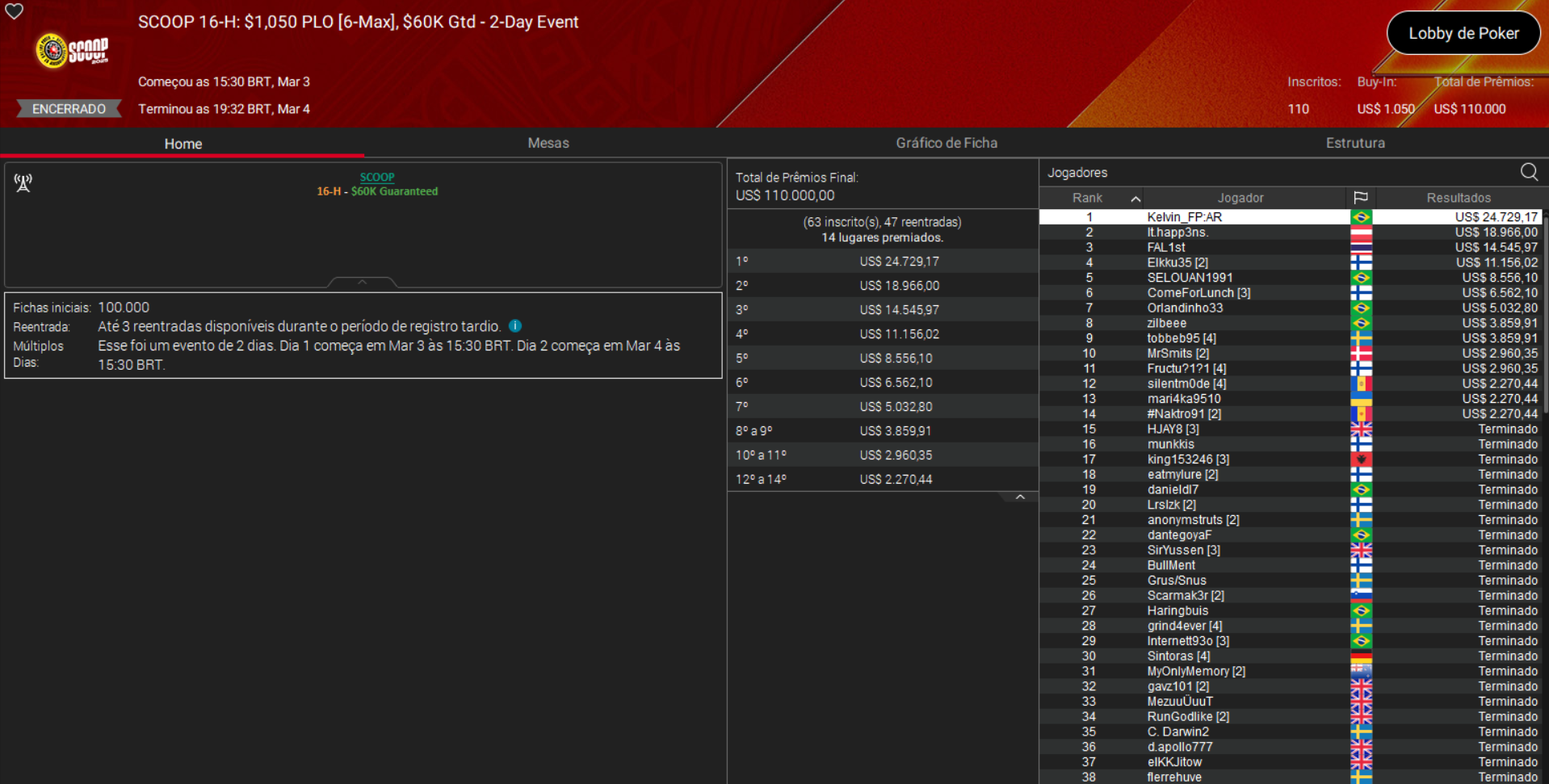Viewport: 1549px width, 784px height.
Task: Collapse the SCOOP info panel arrow
Action: [x=361, y=282]
